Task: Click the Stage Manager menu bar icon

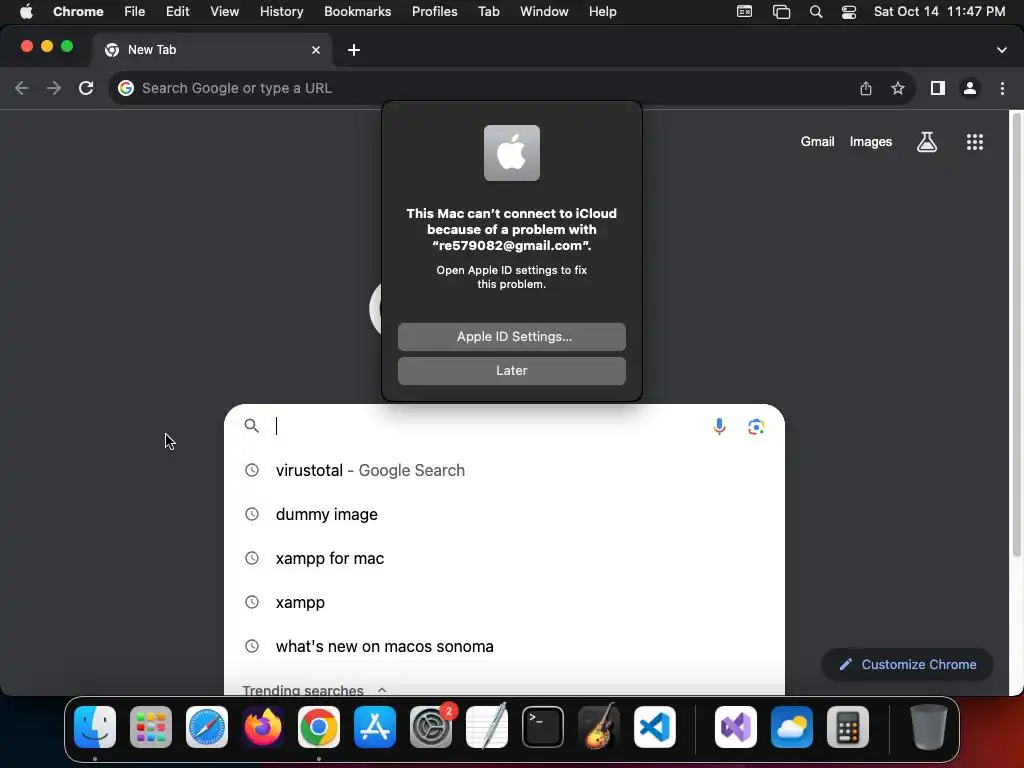Action: click(781, 12)
